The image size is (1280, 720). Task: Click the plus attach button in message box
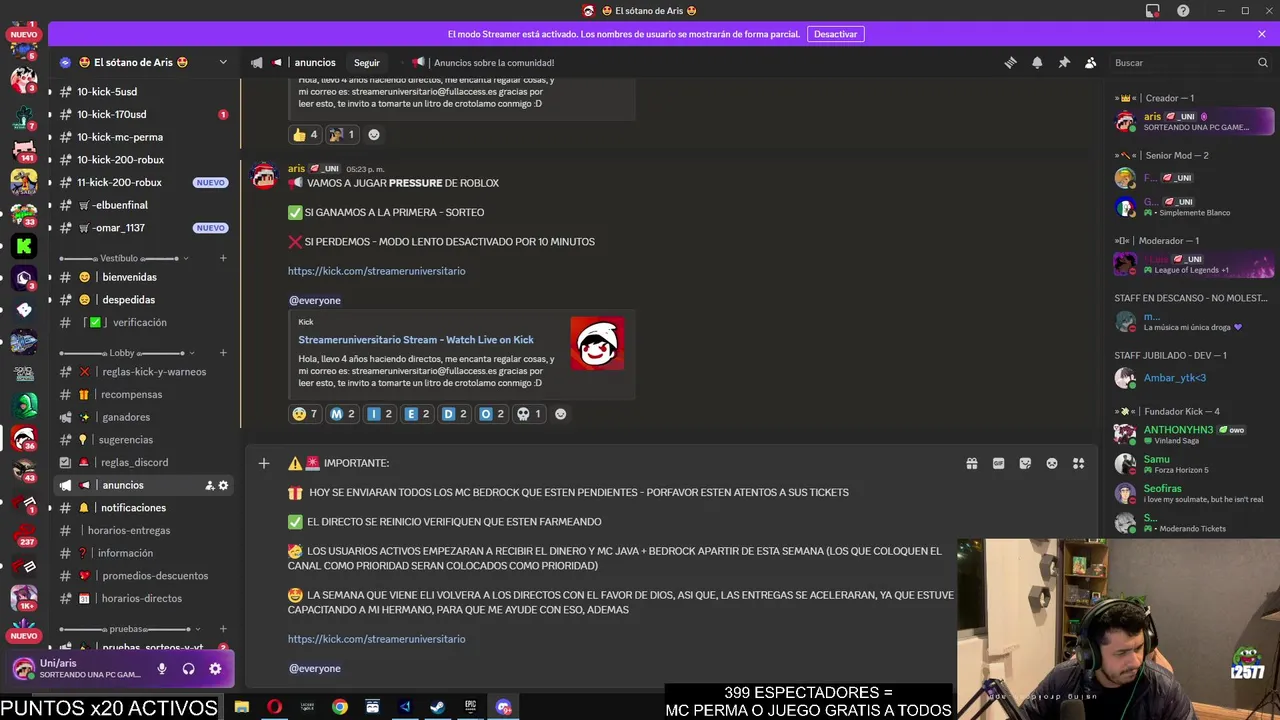tap(264, 463)
